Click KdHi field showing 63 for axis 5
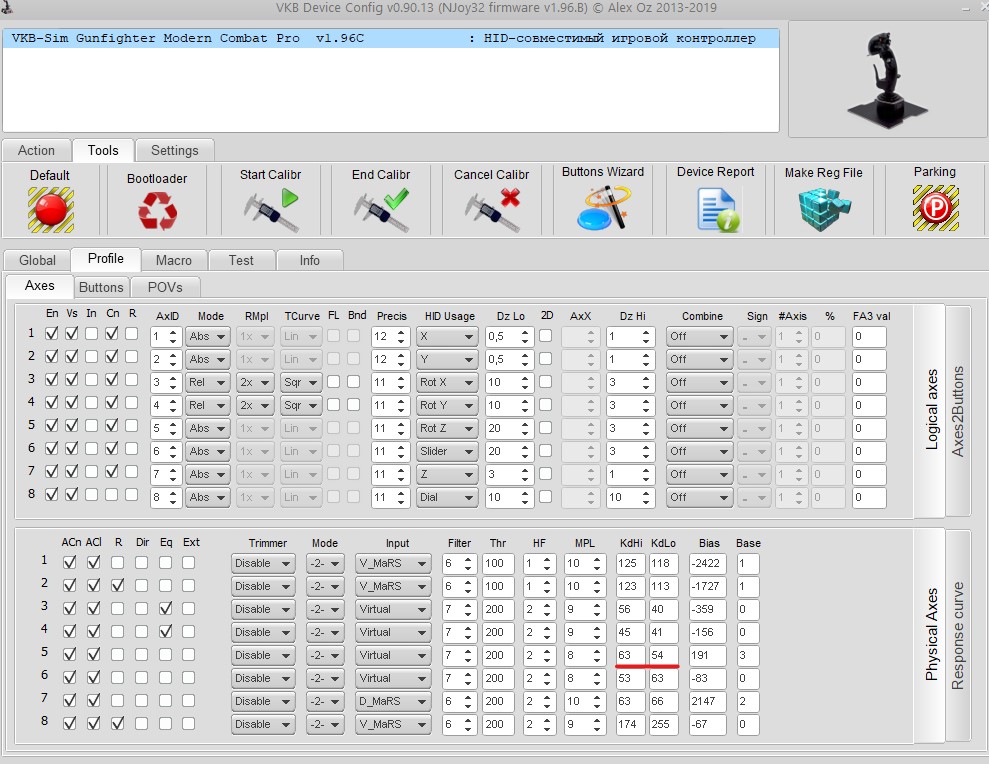Image resolution: width=989 pixels, height=764 pixels. click(630, 655)
